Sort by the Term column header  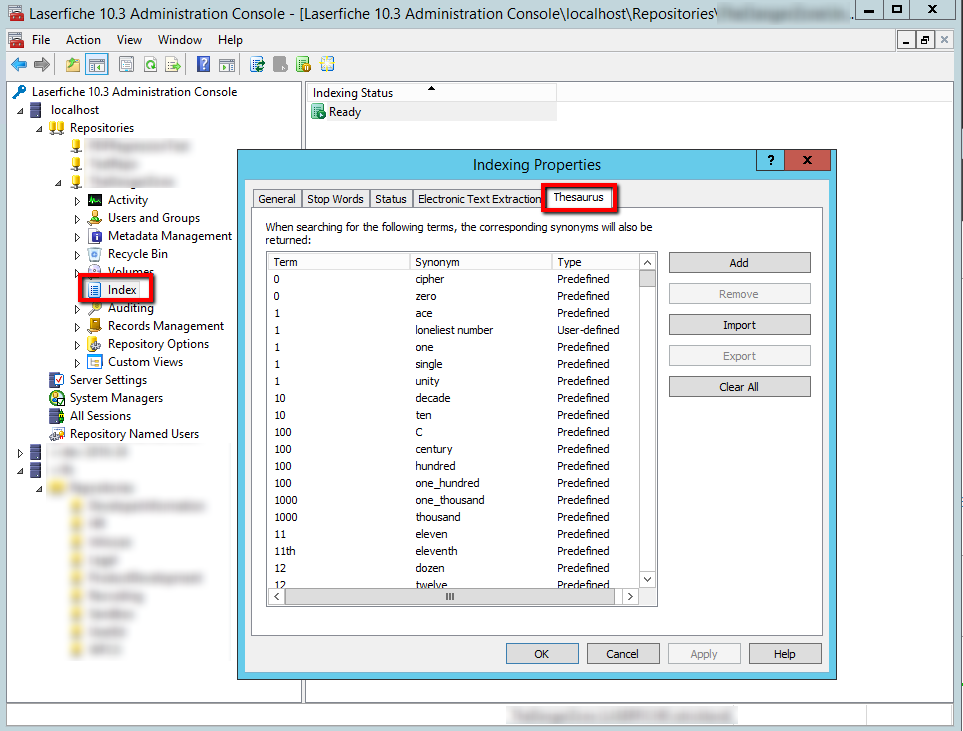pyautogui.click(x=339, y=262)
